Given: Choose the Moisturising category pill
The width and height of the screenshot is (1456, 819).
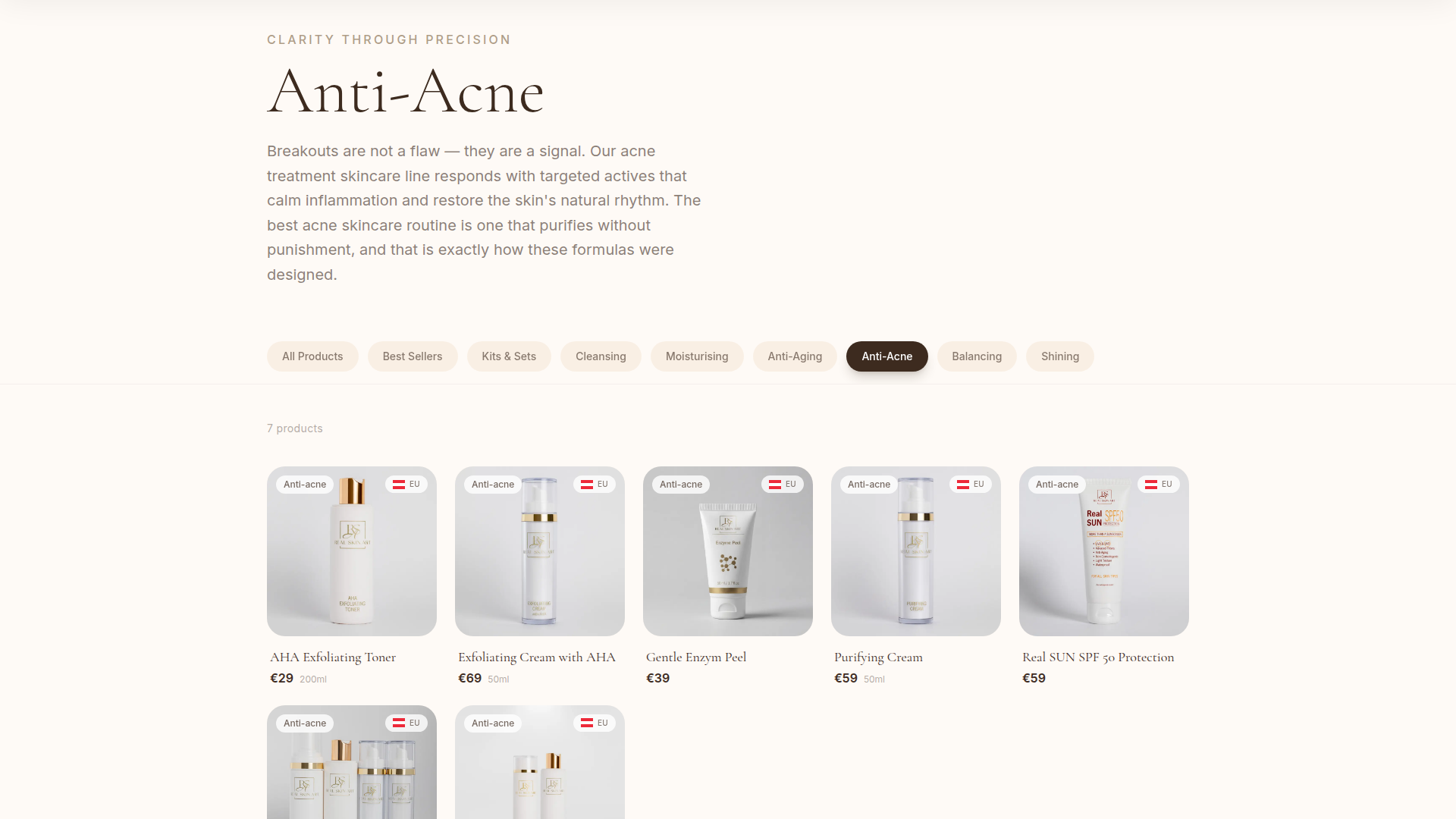Looking at the screenshot, I should [696, 356].
